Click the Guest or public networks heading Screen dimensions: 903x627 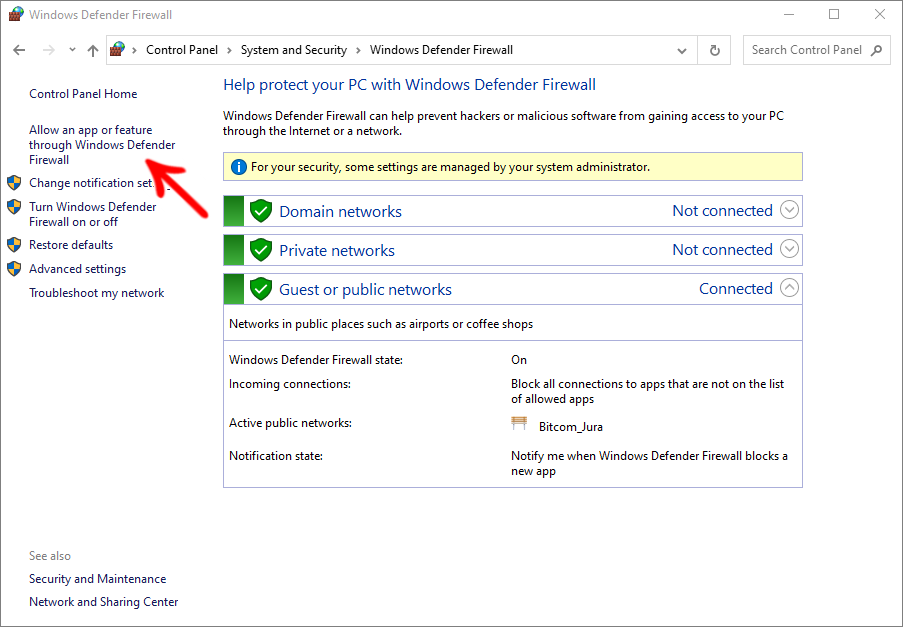click(x=365, y=290)
